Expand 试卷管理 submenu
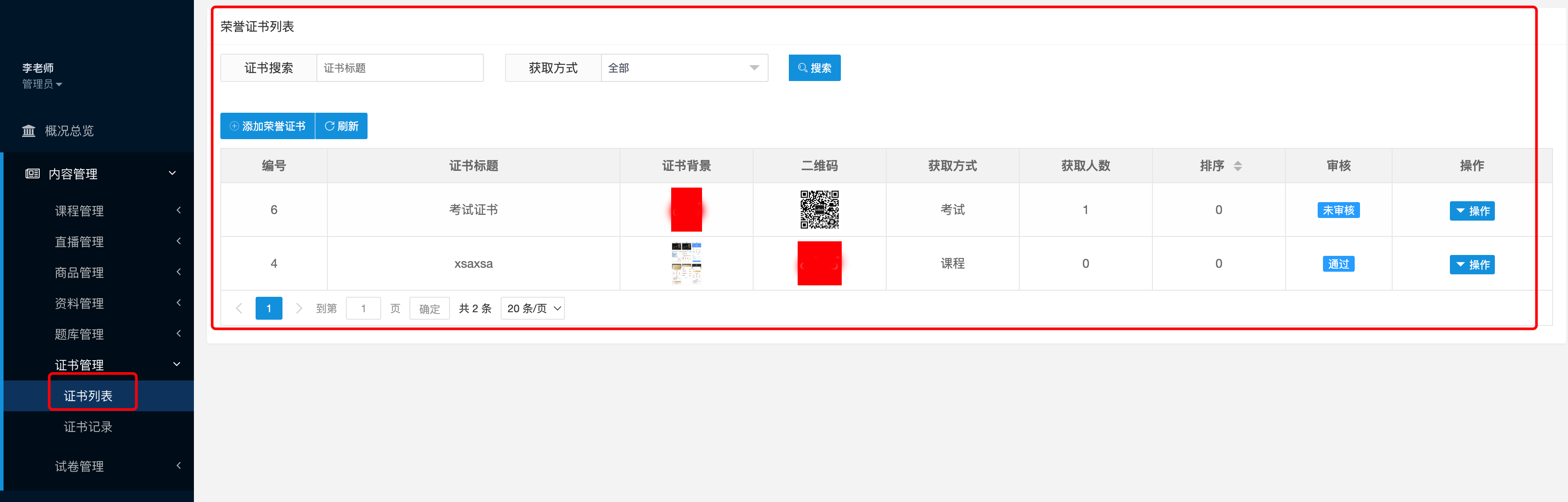Image resolution: width=1568 pixels, height=502 pixels. [178, 465]
